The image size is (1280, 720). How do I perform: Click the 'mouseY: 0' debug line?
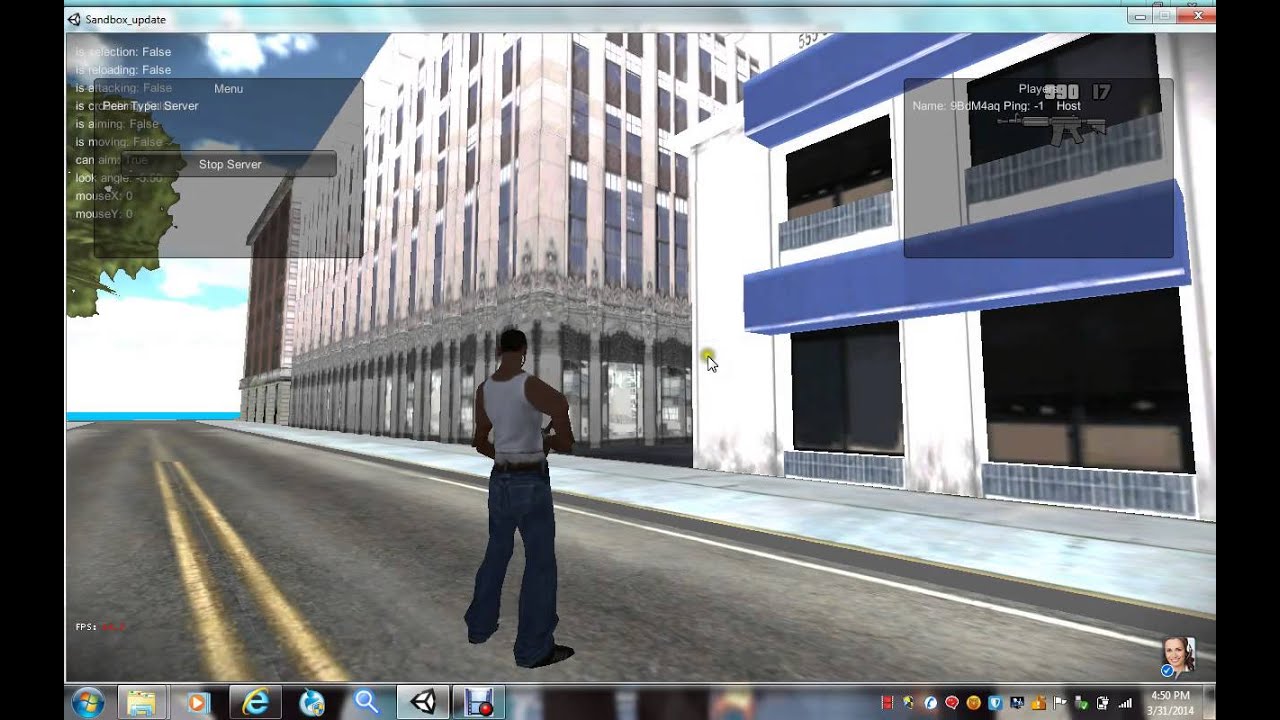pos(103,214)
